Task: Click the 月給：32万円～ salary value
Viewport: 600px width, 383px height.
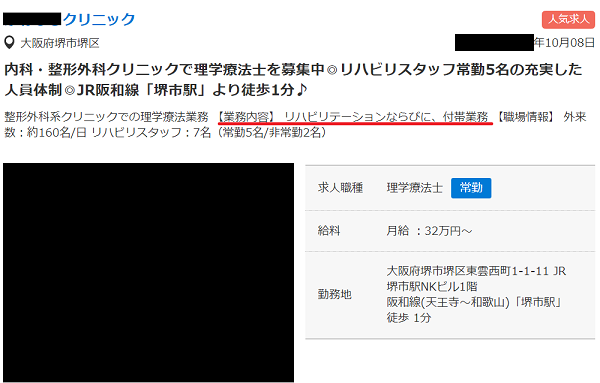Action: tap(429, 231)
